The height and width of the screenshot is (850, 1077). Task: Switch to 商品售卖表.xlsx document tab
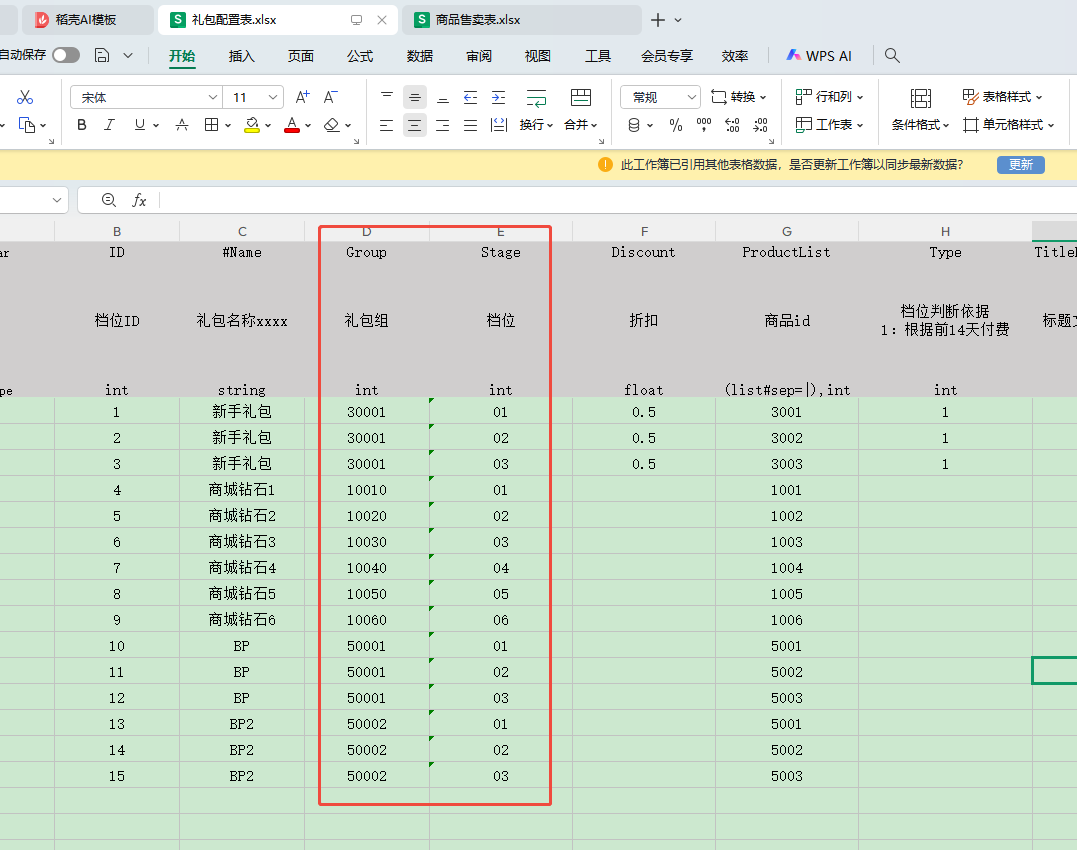click(478, 20)
